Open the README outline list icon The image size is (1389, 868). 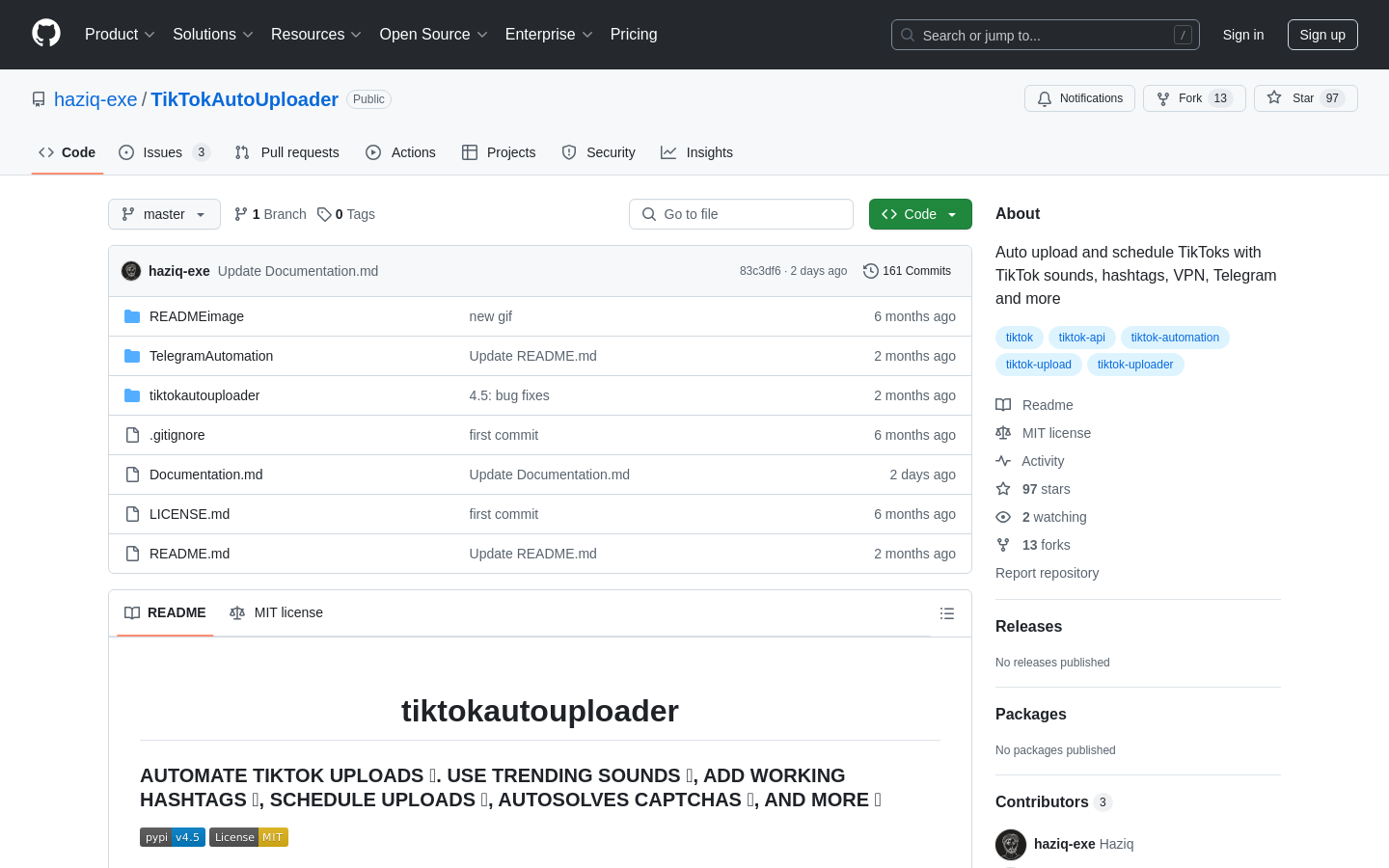947,613
